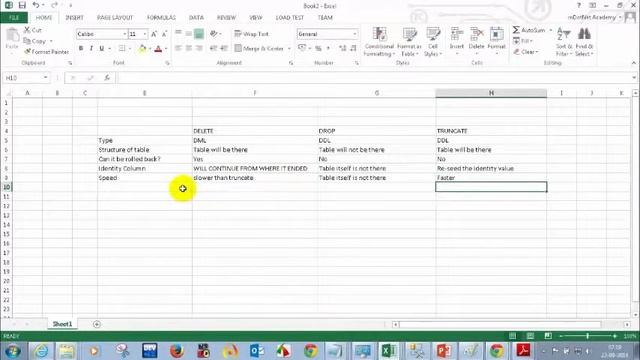Select cell containing DELETE heading
The width and height of the screenshot is (640, 360).
(x=255, y=131)
